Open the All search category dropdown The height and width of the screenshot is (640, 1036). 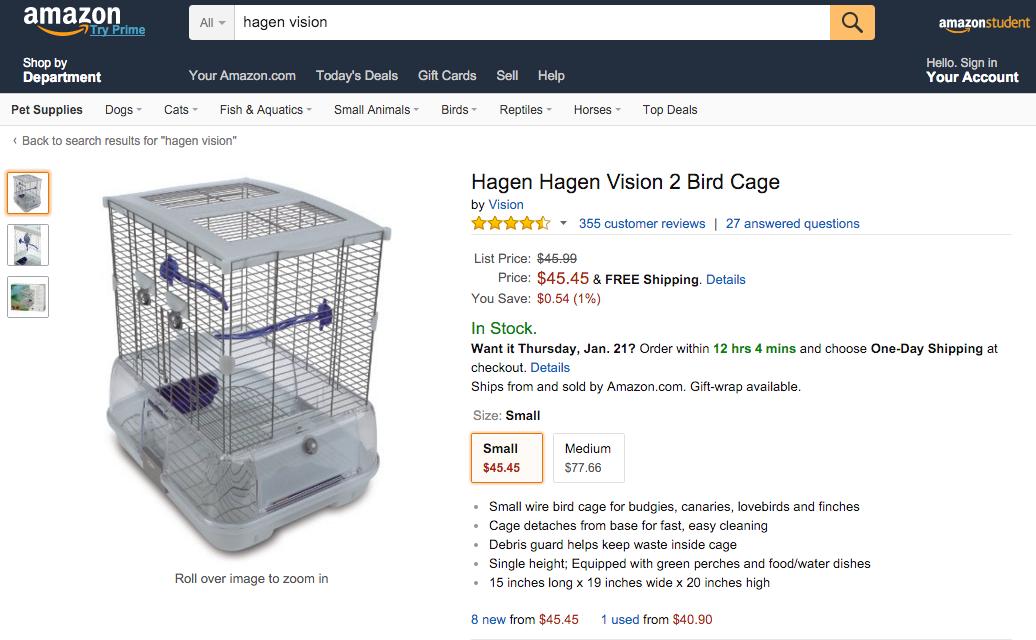click(x=212, y=22)
